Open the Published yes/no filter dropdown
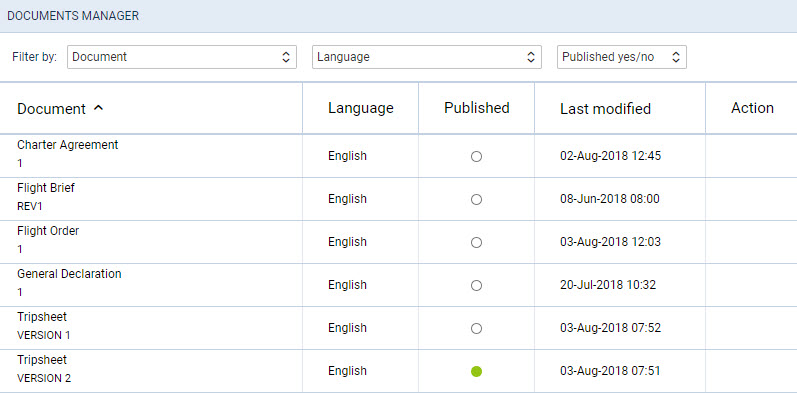Image resolution: width=797 pixels, height=394 pixels. pos(622,57)
